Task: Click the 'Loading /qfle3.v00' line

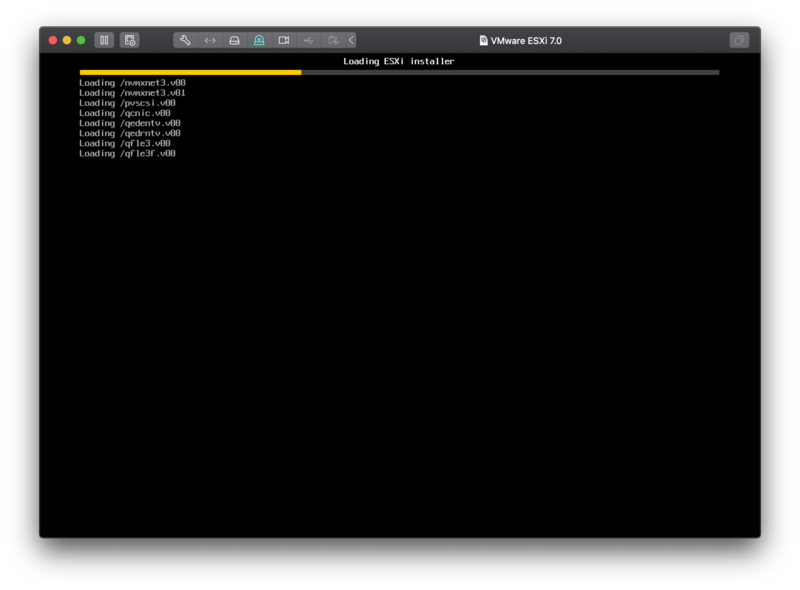Action: click(x=124, y=143)
